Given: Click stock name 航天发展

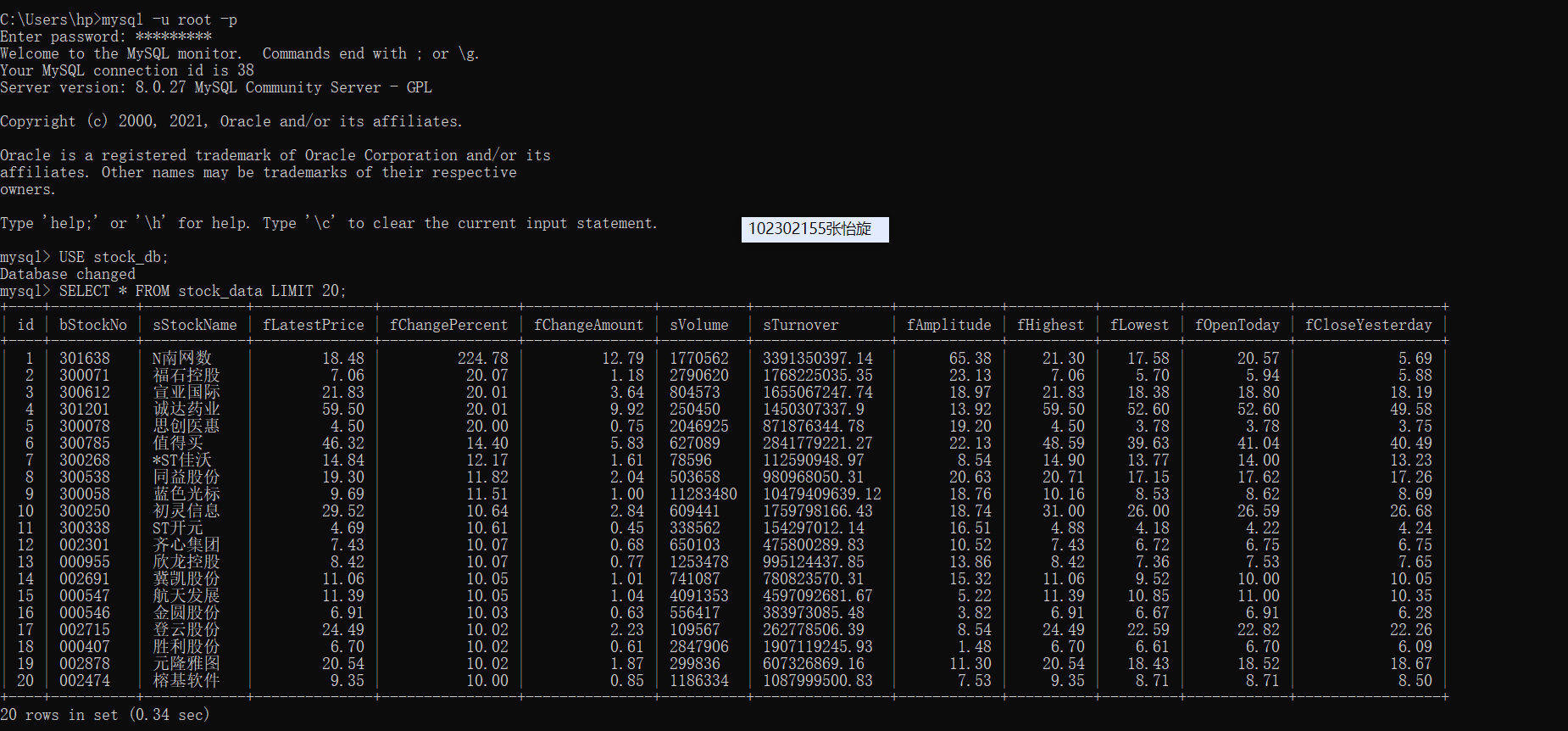Looking at the screenshot, I should (186, 596).
